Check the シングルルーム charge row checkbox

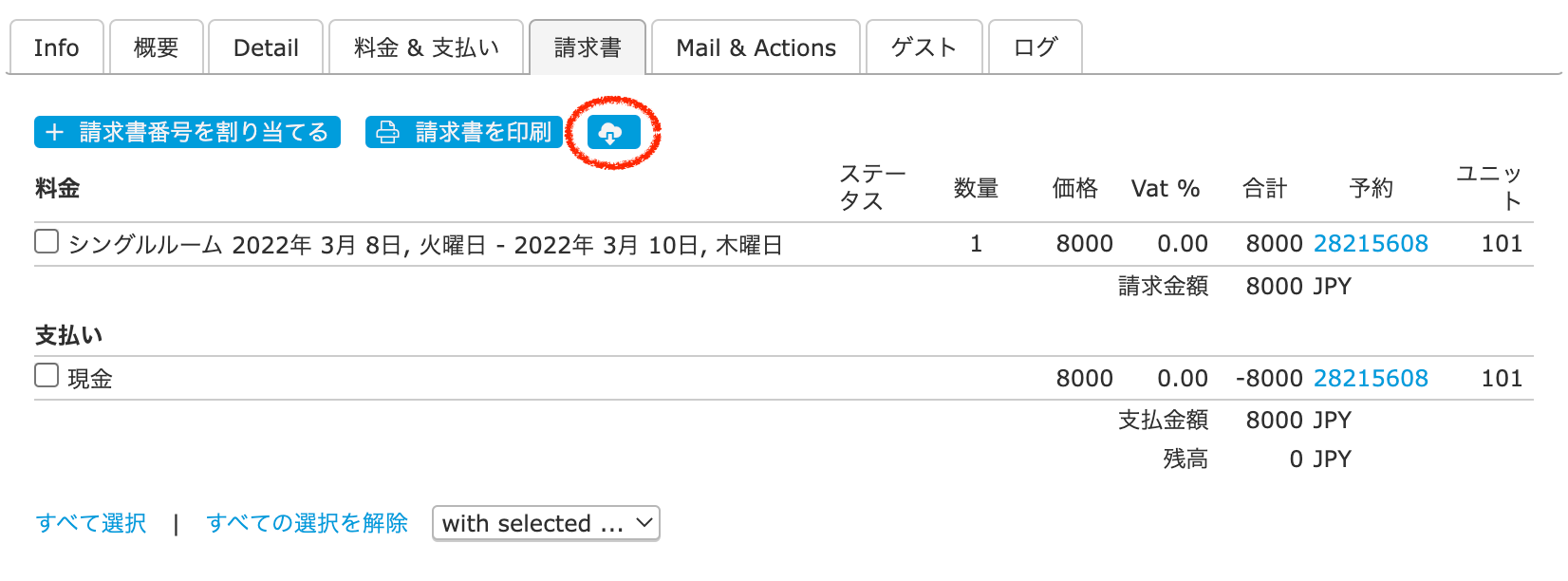(47, 242)
